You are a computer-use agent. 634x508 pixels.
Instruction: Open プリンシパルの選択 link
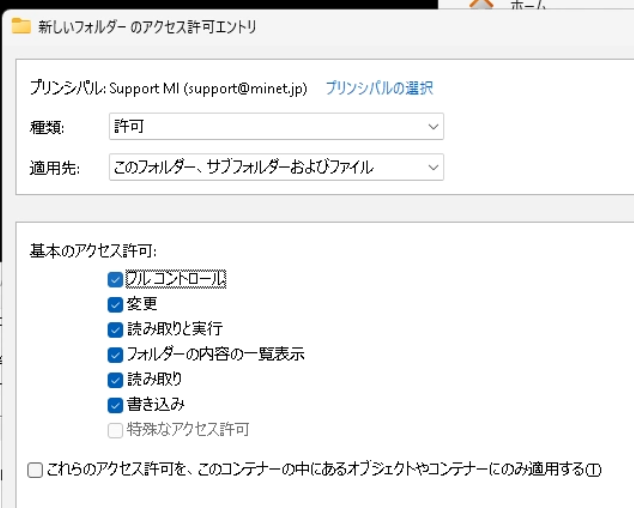point(379,88)
